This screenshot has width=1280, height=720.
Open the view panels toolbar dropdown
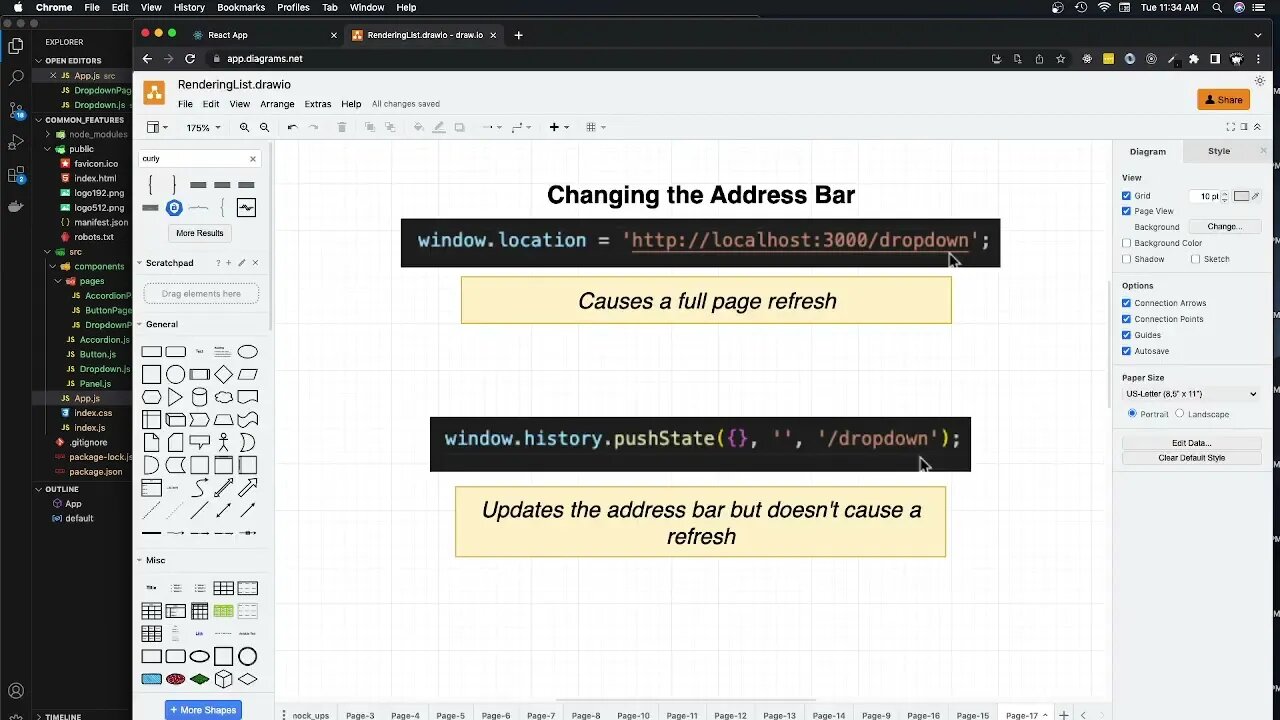(157, 127)
